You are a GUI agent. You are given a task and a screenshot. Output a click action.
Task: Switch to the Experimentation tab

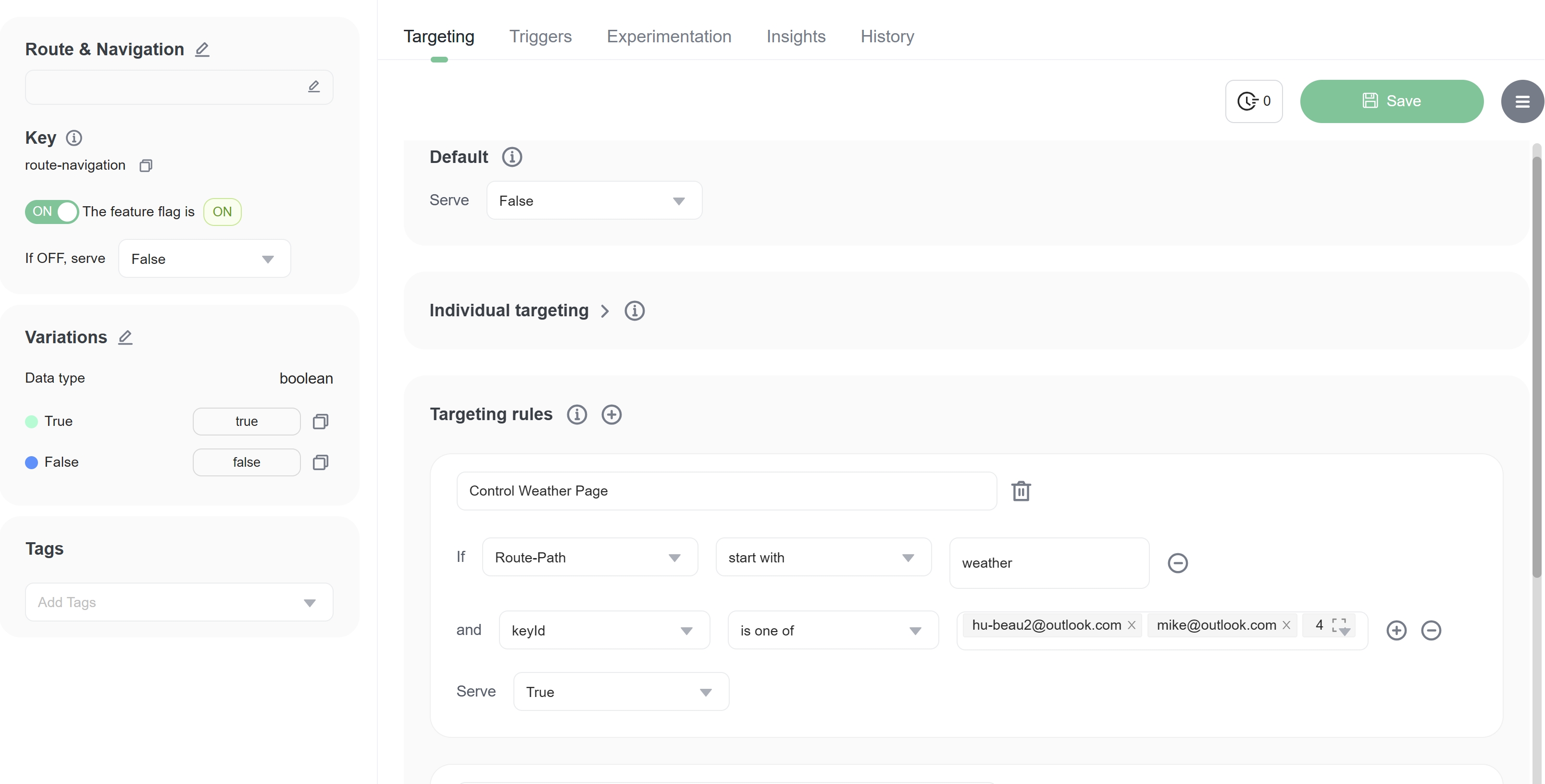(x=669, y=37)
